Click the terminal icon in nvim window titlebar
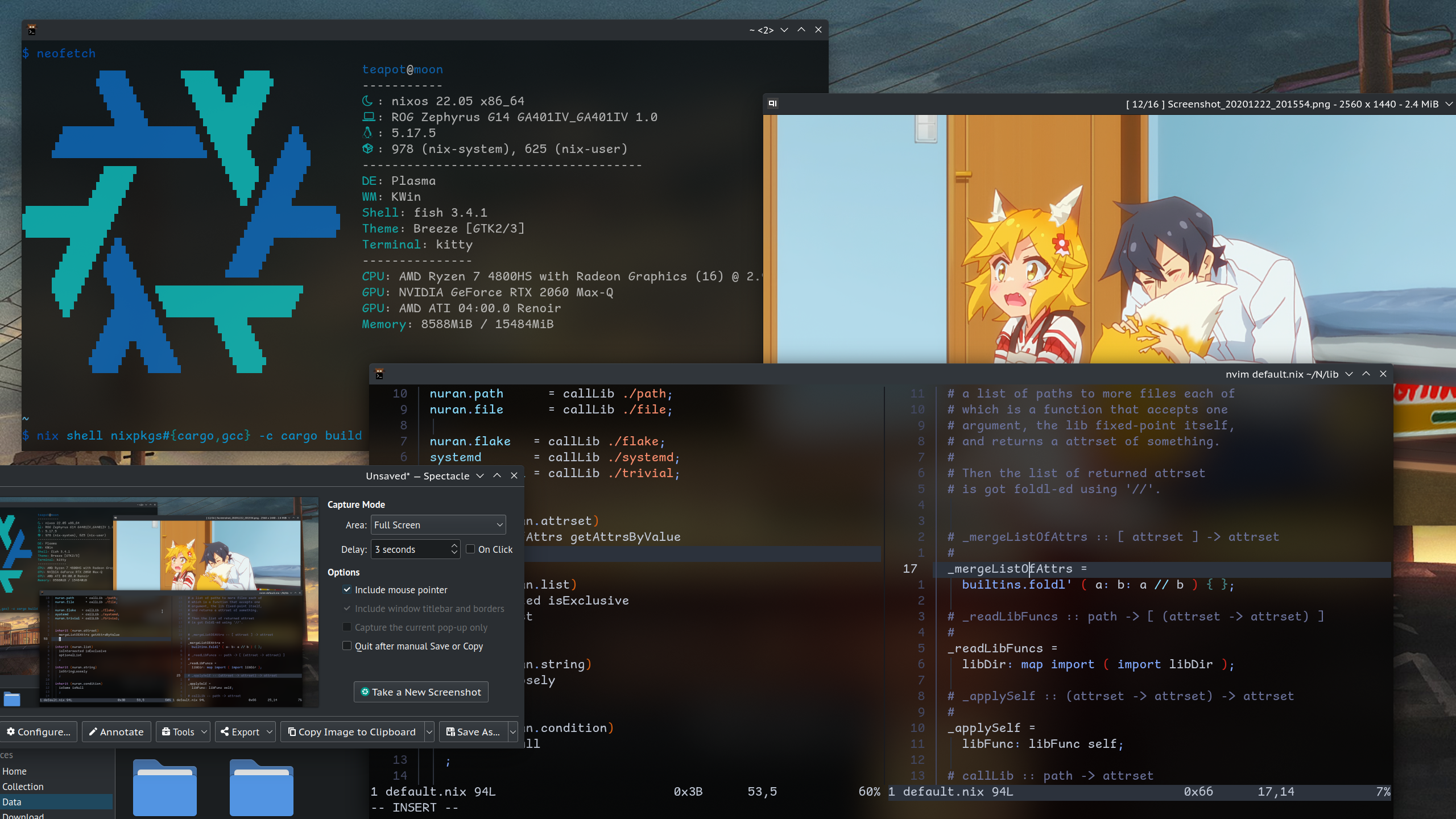 point(379,374)
